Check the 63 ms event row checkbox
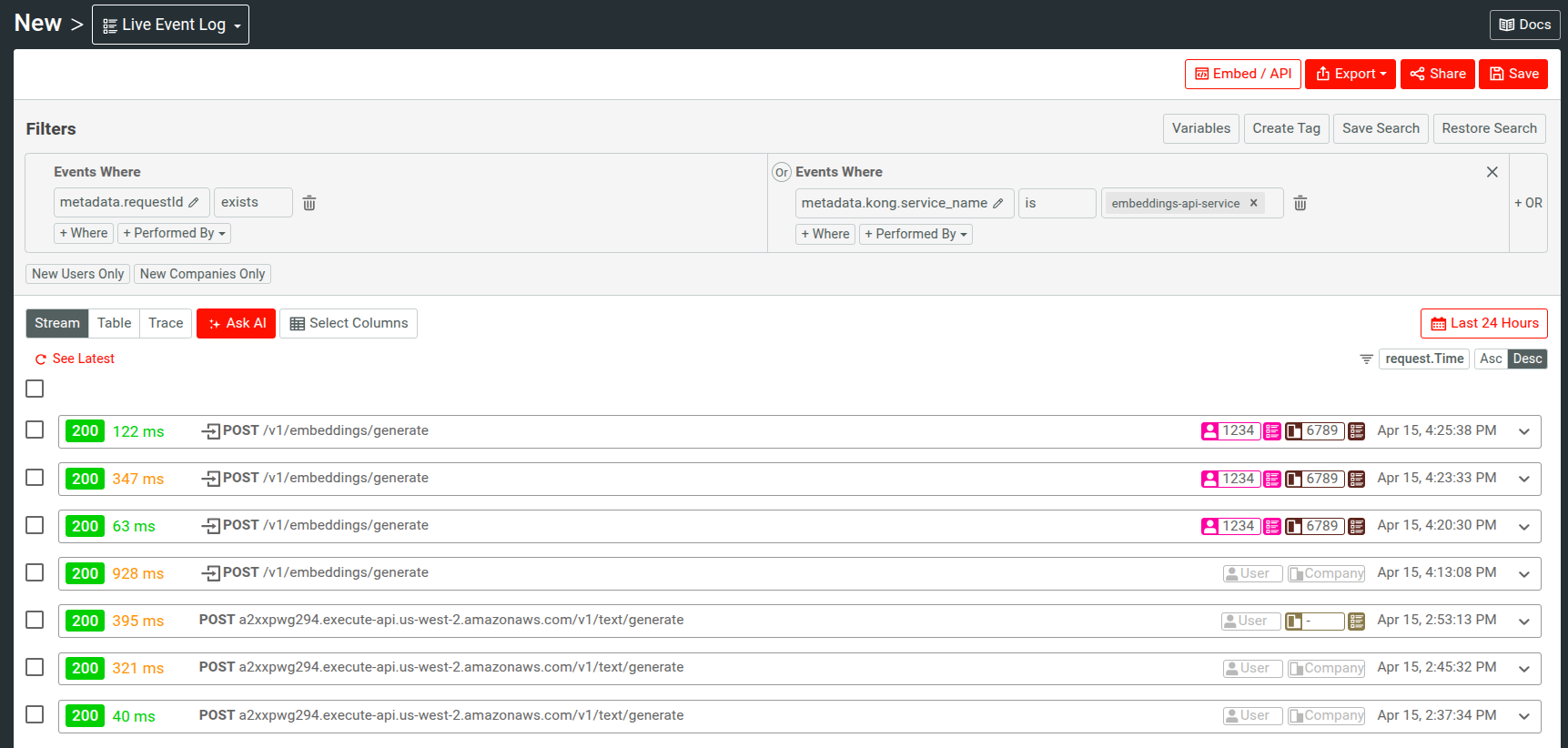The image size is (1568, 748). point(35,525)
